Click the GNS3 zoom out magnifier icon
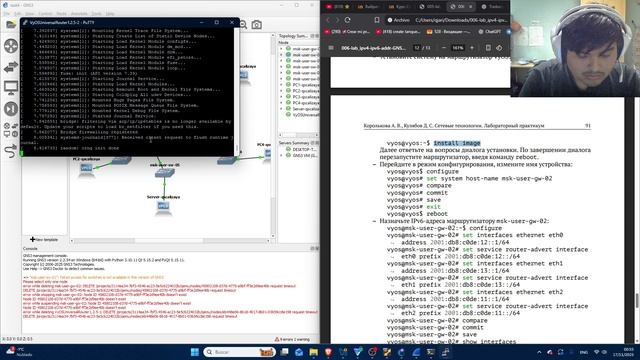The image size is (640, 360). tap(243, 25)
